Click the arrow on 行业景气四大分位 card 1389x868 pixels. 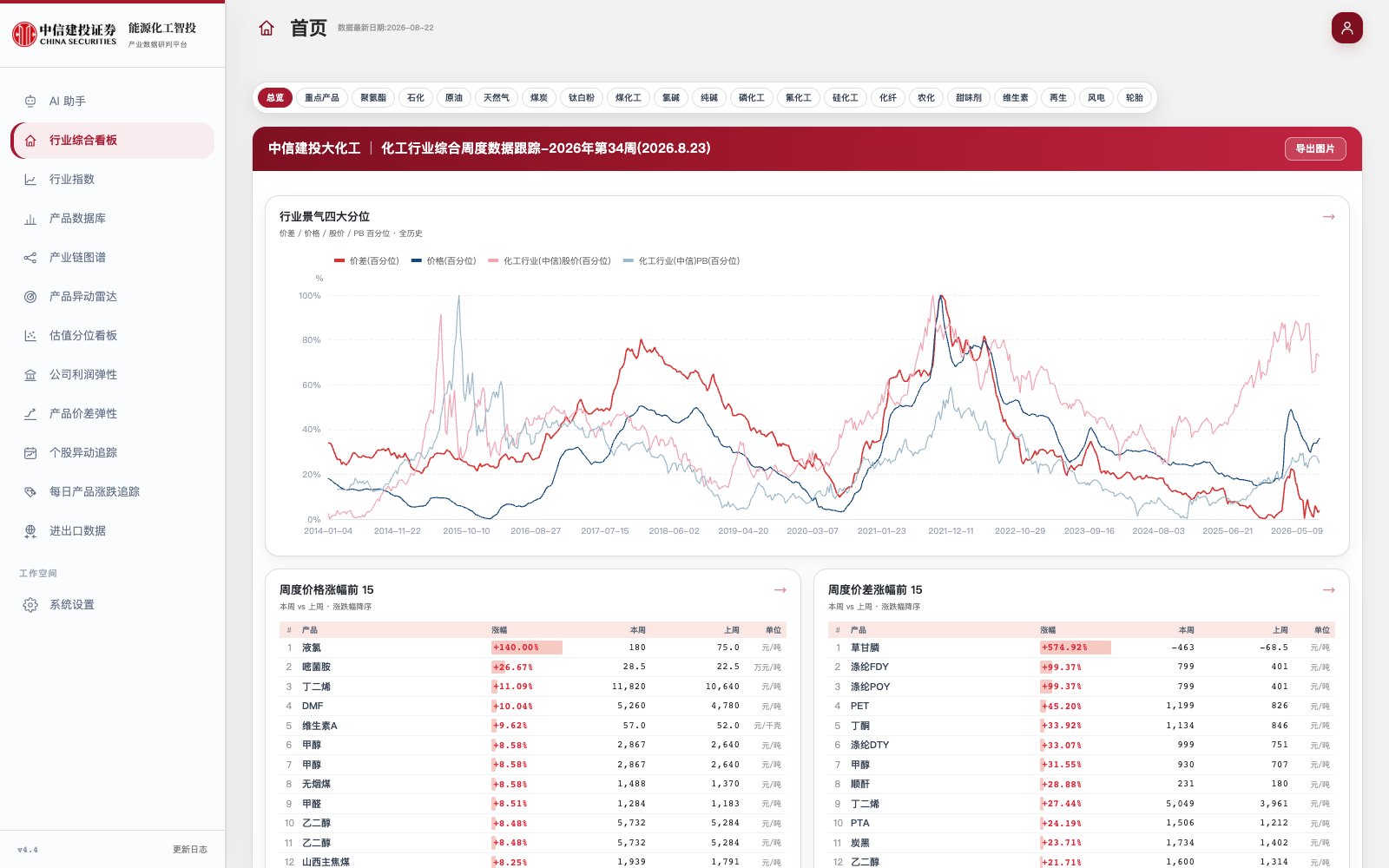point(1328,217)
